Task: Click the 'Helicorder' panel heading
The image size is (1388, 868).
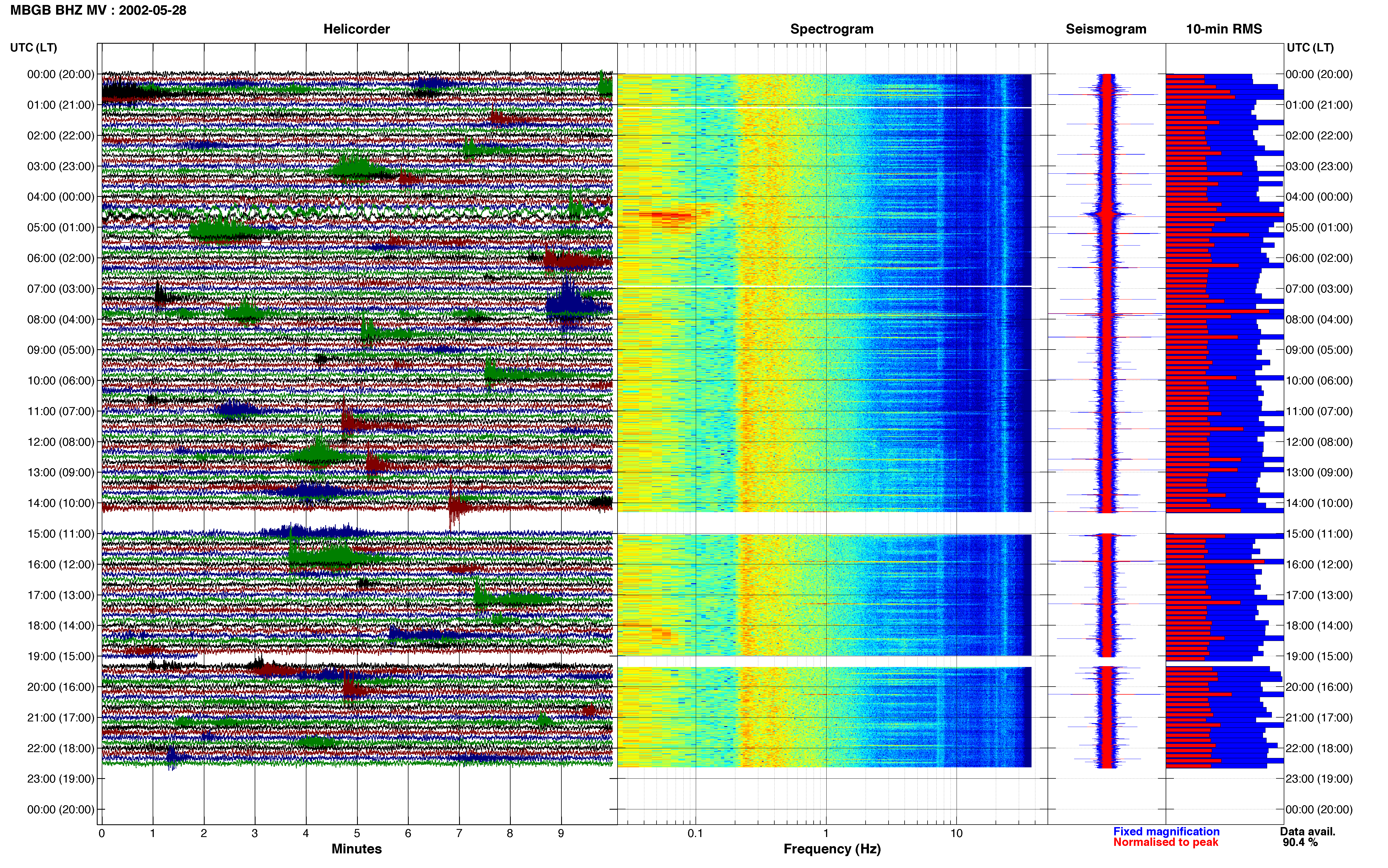Action: pyautogui.click(x=356, y=29)
